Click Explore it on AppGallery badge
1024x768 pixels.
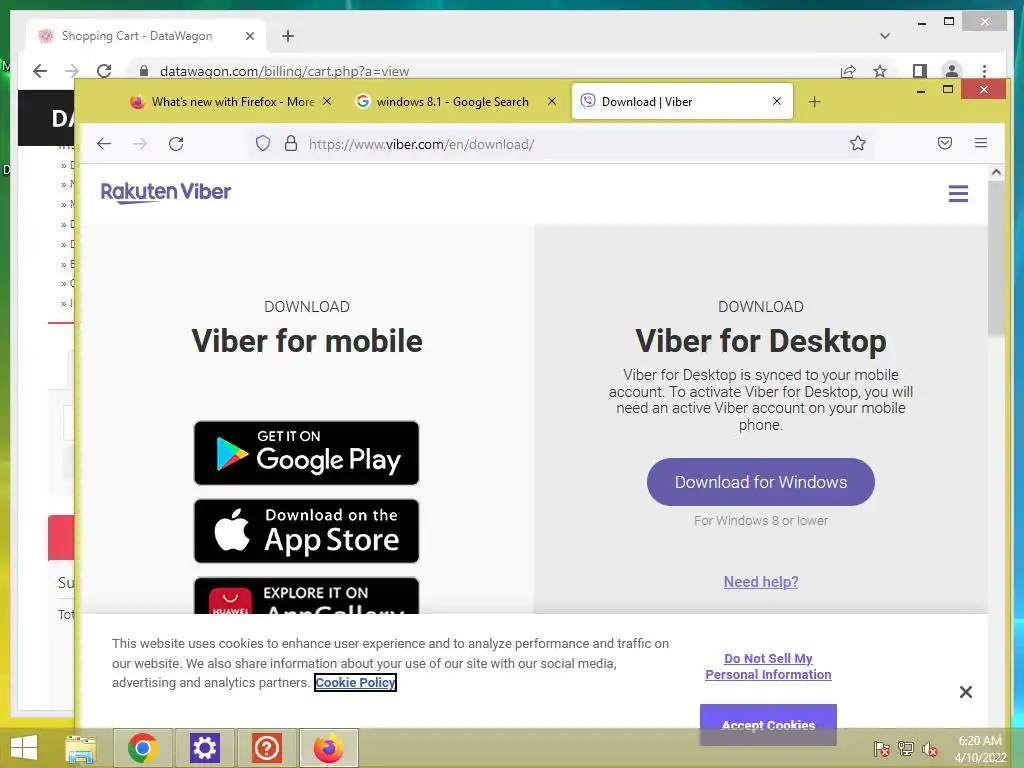click(x=306, y=596)
